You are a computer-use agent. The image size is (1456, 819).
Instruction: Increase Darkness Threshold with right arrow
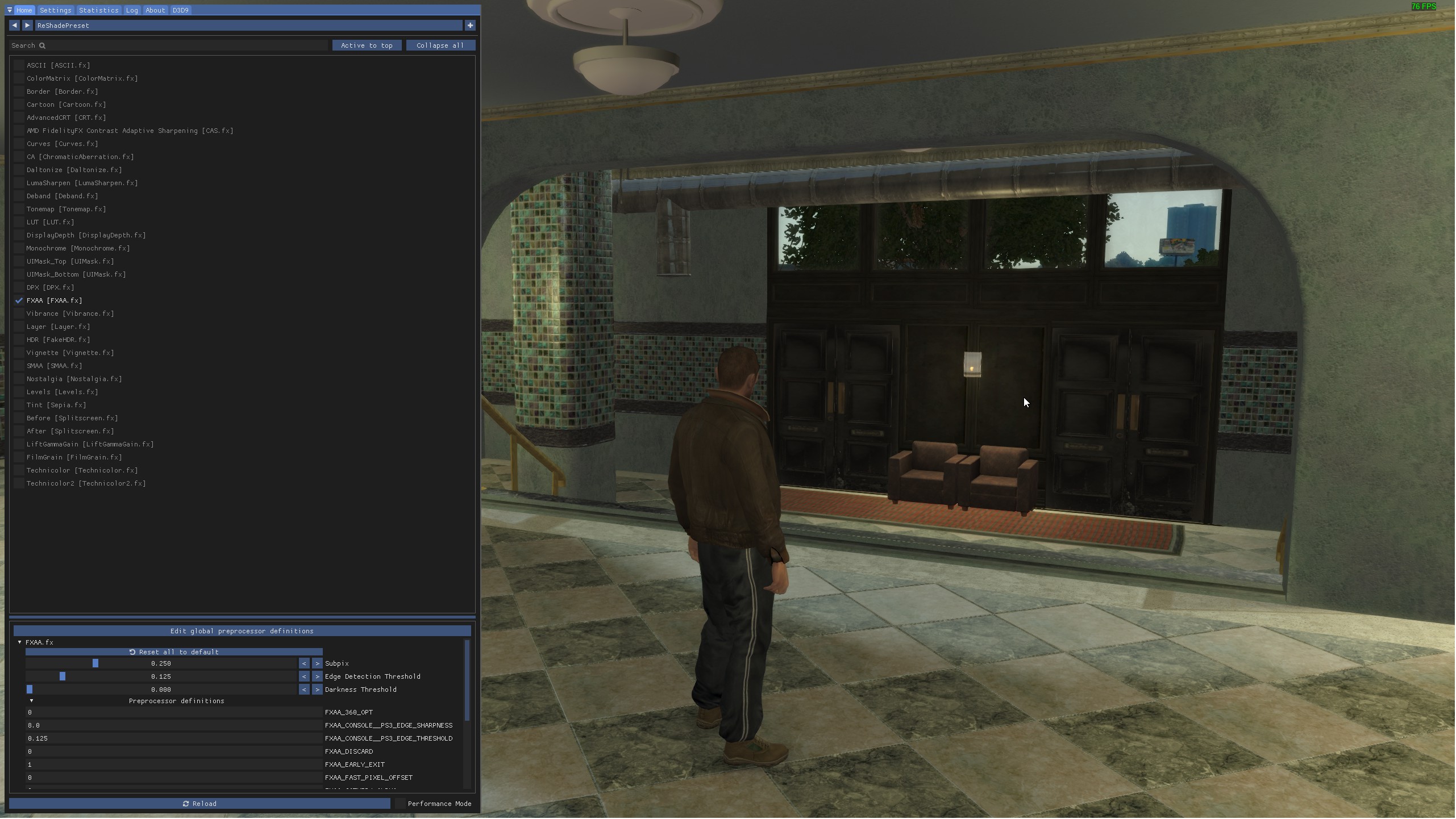pyautogui.click(x=317, y=690)
